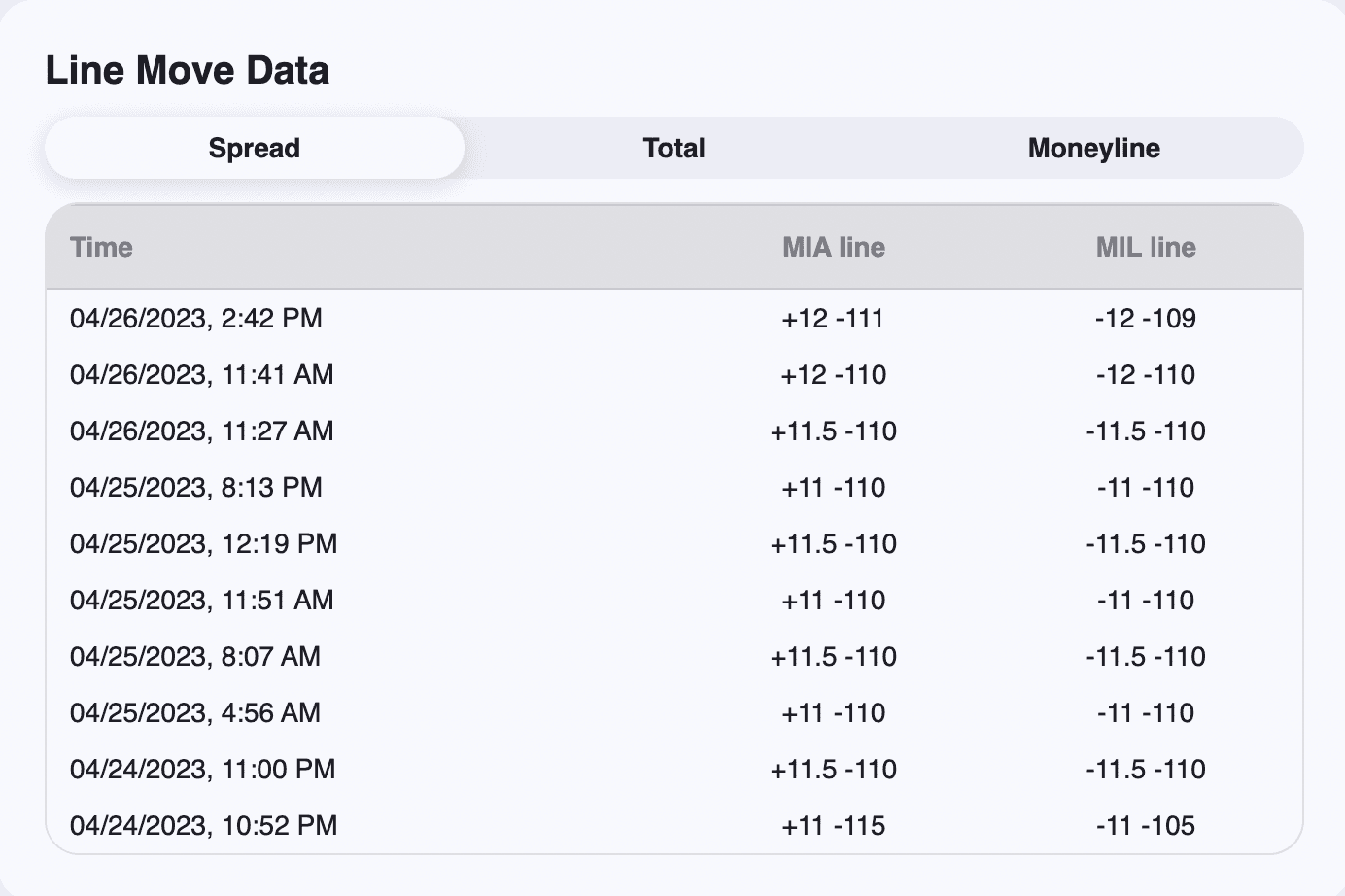Image resolution: width=1345 pixels, height=896 pixels.
Task: Click the MIL line column header
Action: click(x=1146, y=248)
